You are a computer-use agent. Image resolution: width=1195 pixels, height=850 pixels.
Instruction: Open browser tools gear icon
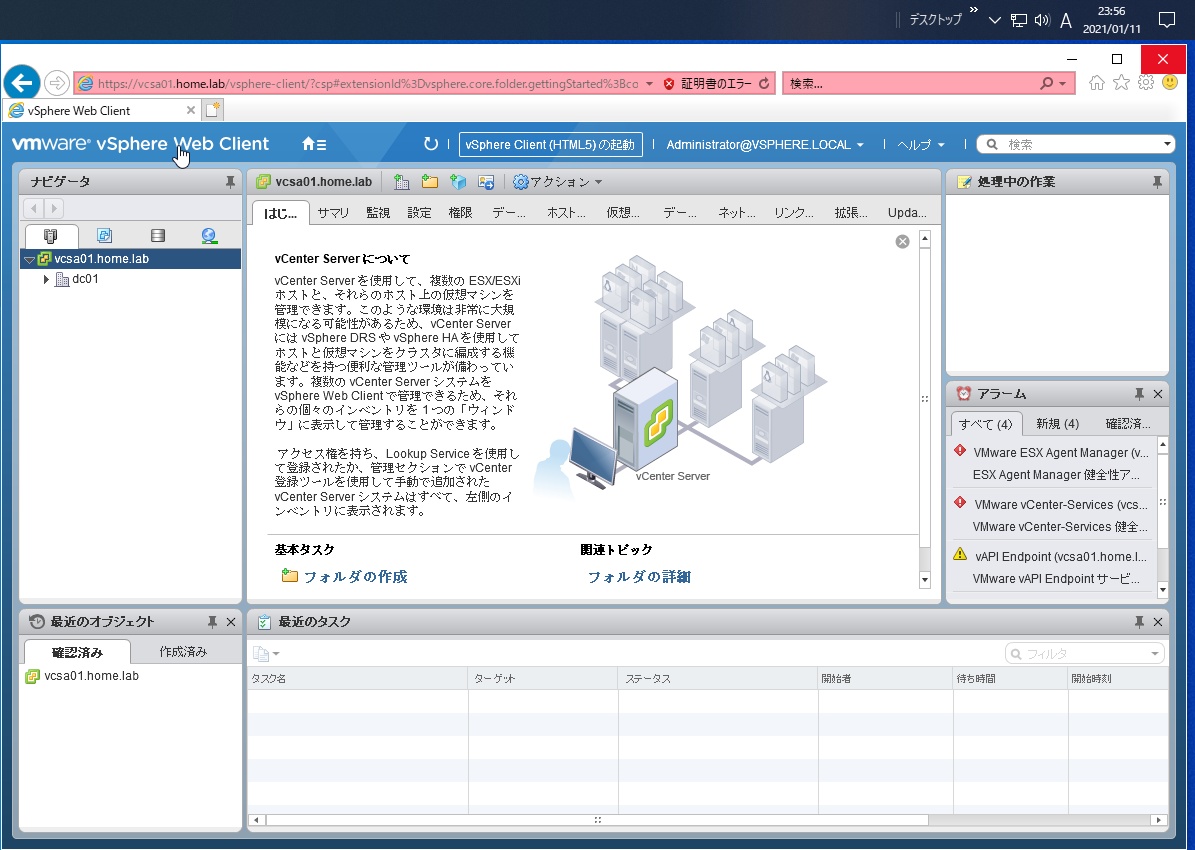click(x=1145, y=82)
